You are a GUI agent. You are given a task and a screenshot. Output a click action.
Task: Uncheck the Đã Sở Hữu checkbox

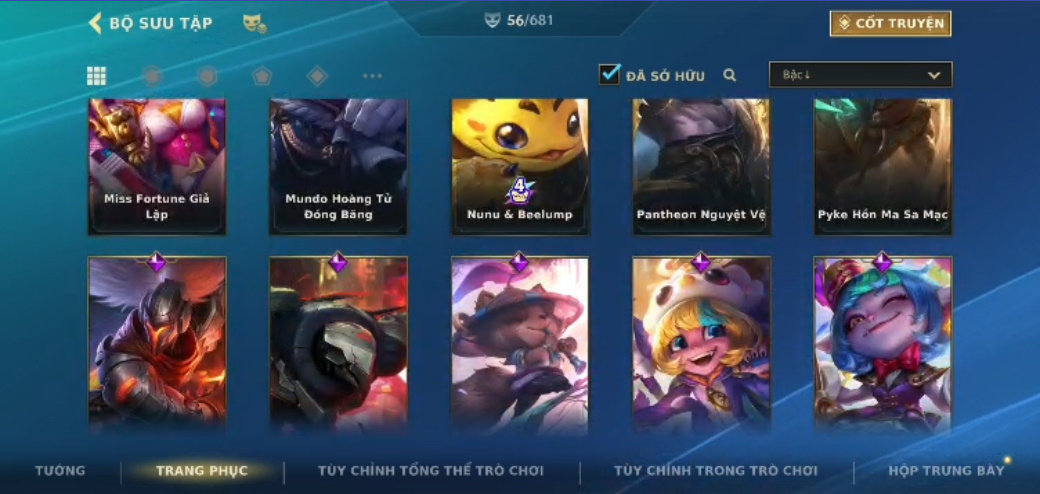pyautogui.click(x=610, y=74)
